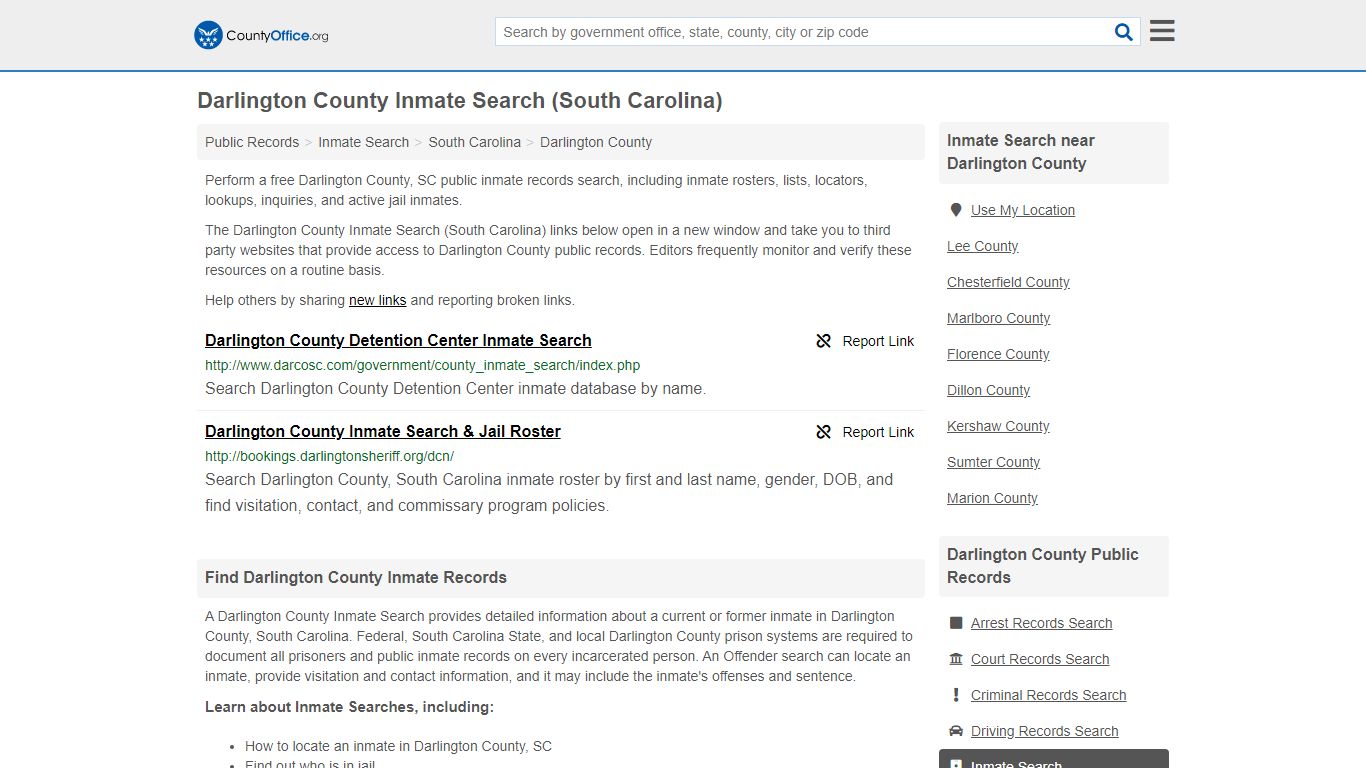Open Lee County inmate search
Image resolution: width=1366 pixels, height=768 pixels.
pyautogui.click(x=982, y=246)
